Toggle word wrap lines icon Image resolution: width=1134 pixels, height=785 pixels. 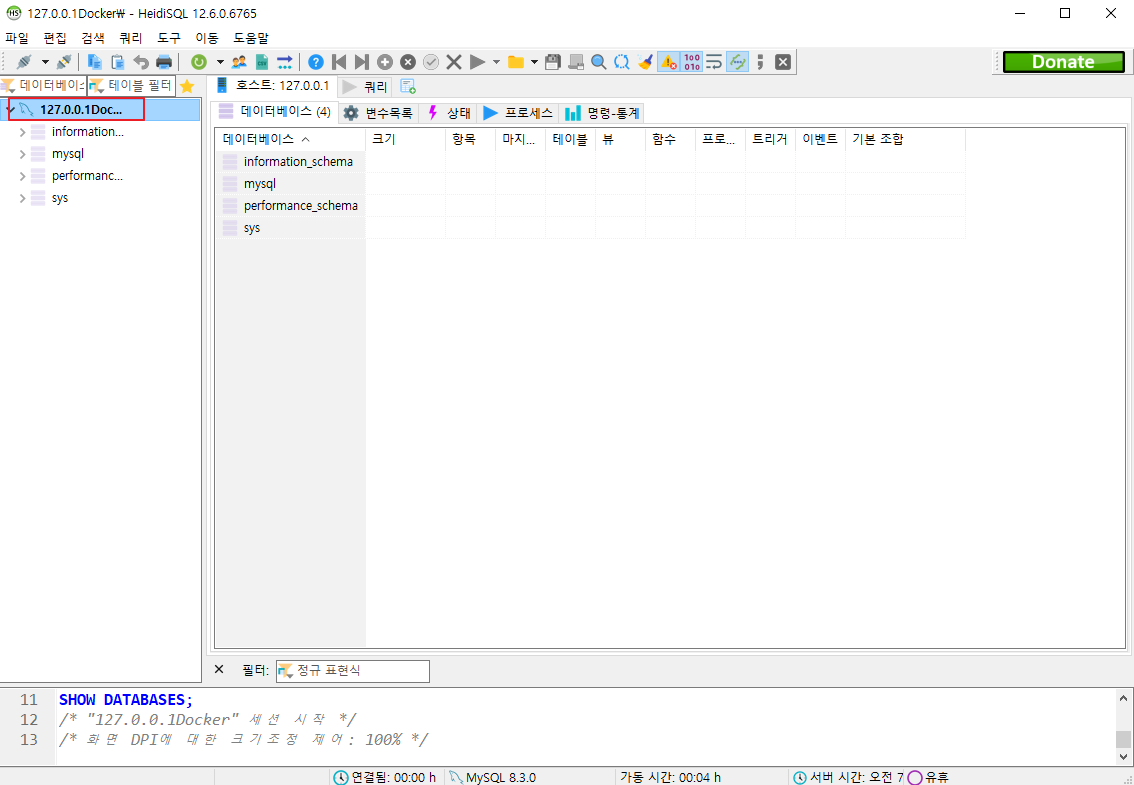tap(715, 62)
